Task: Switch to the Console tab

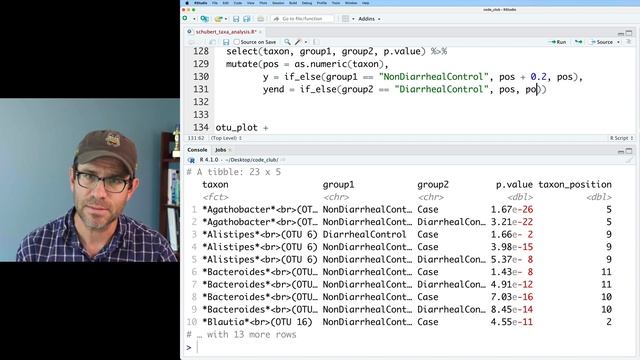Action: coord(197,150)
